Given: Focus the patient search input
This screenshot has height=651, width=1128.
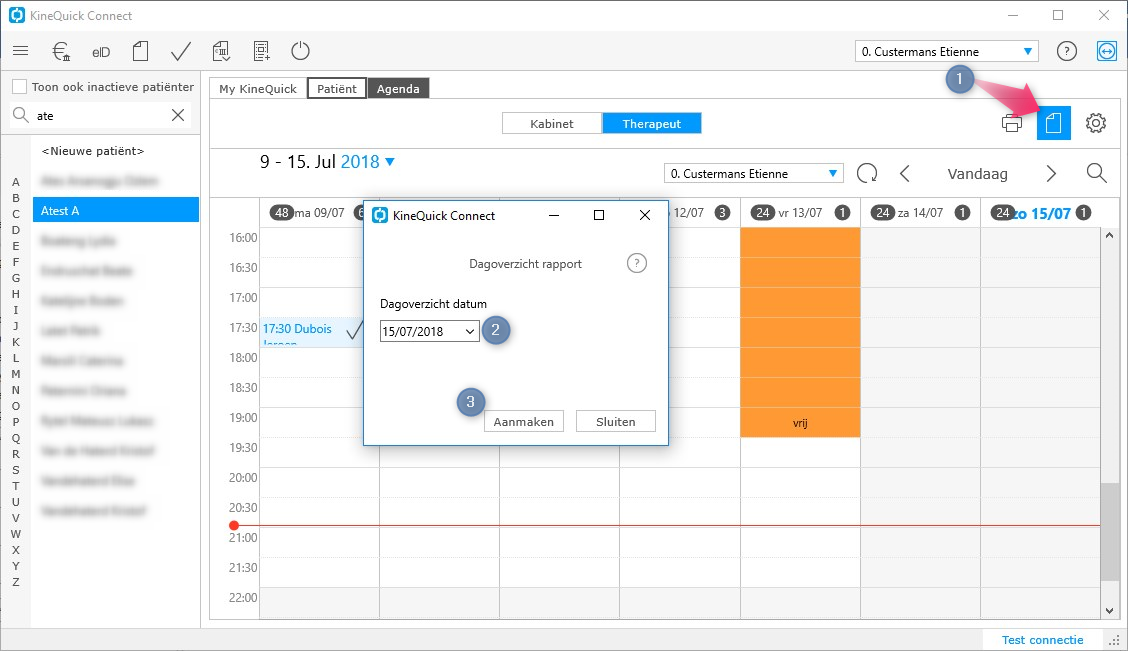Looking at the screenshot, I should (101, 115).
